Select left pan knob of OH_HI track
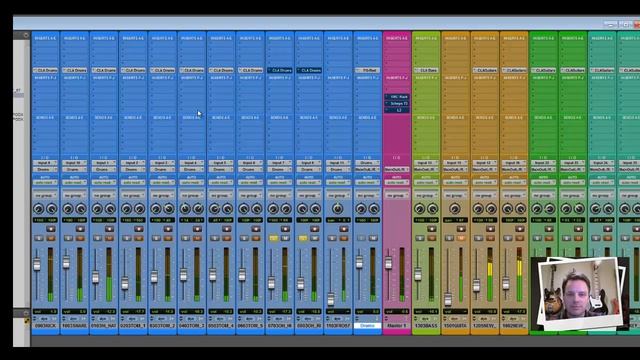This screenshot has width=640, height=360. click(x=273, y=209)
